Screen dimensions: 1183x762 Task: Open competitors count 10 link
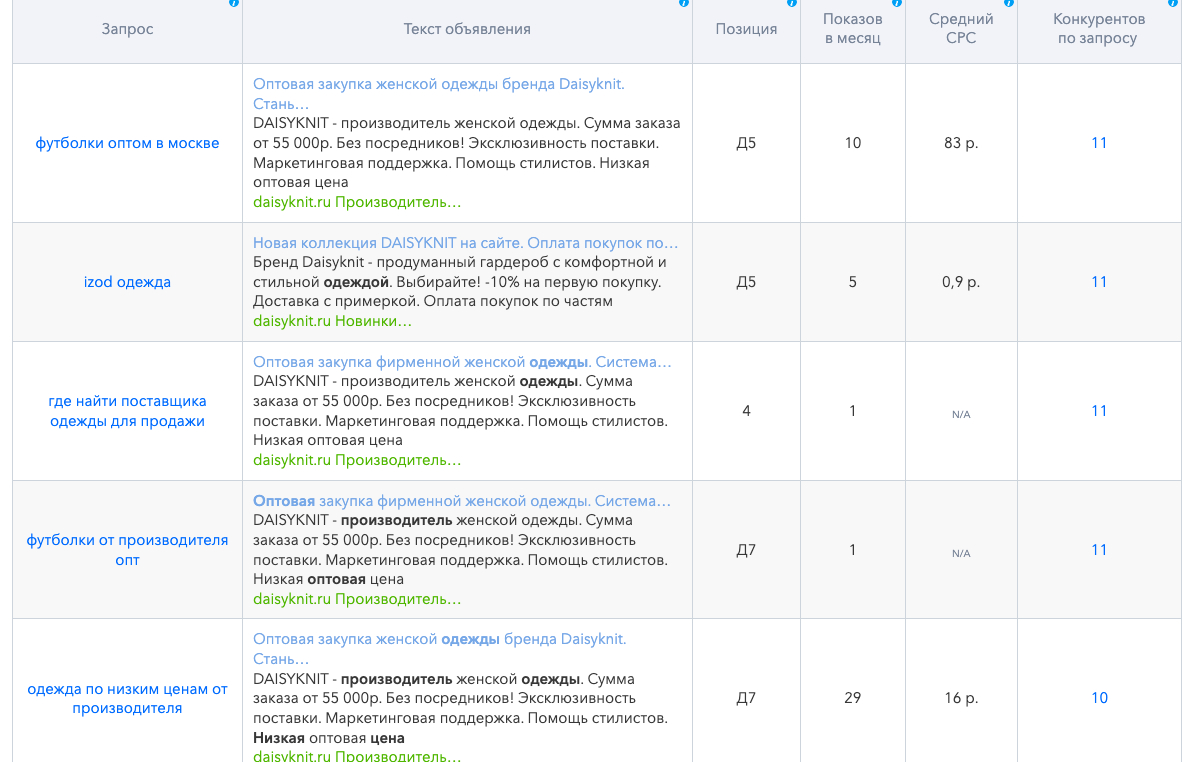[1099, 698]
